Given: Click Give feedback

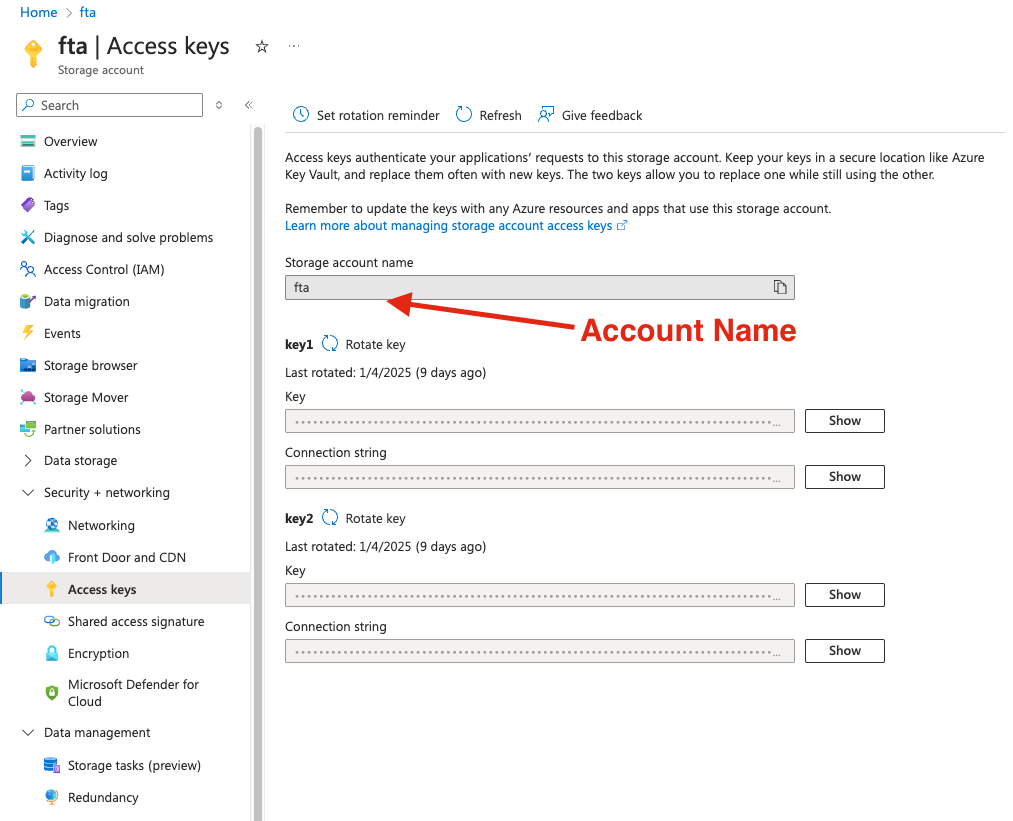Looking at the screenshot, I should [590, 115].
